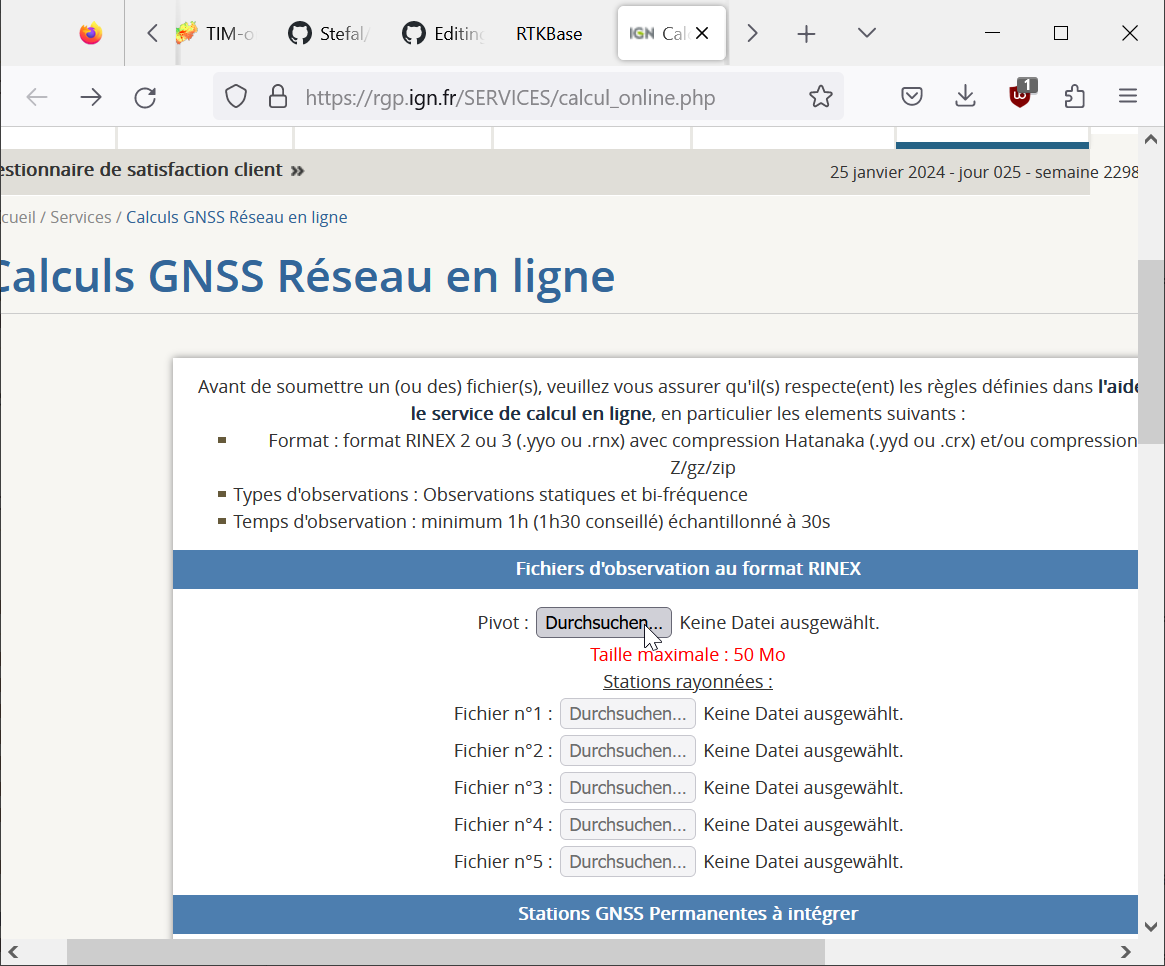Open the Downloads panel
This screenshot has height=966, width=1165.
point(965,97)
